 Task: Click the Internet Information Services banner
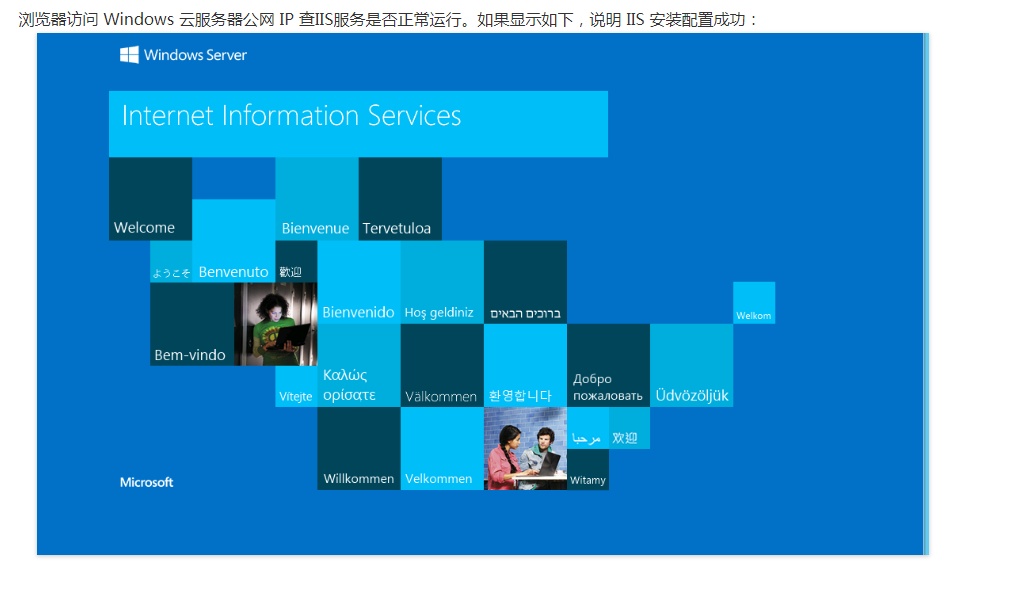pyautogui.click(x=358, y=124)
